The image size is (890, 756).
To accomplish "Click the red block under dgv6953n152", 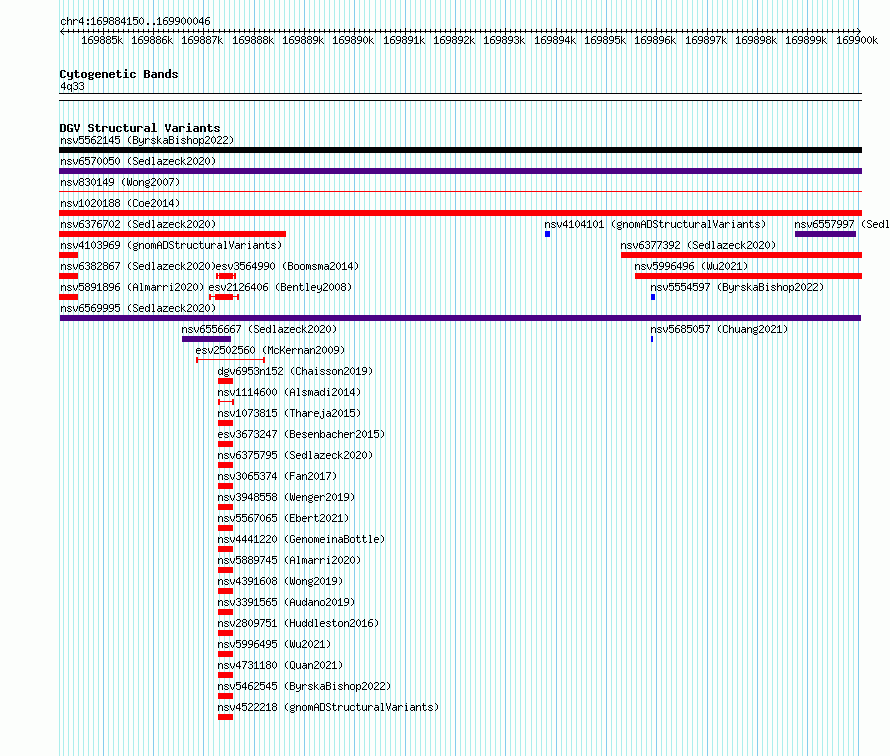I will 225,381.
